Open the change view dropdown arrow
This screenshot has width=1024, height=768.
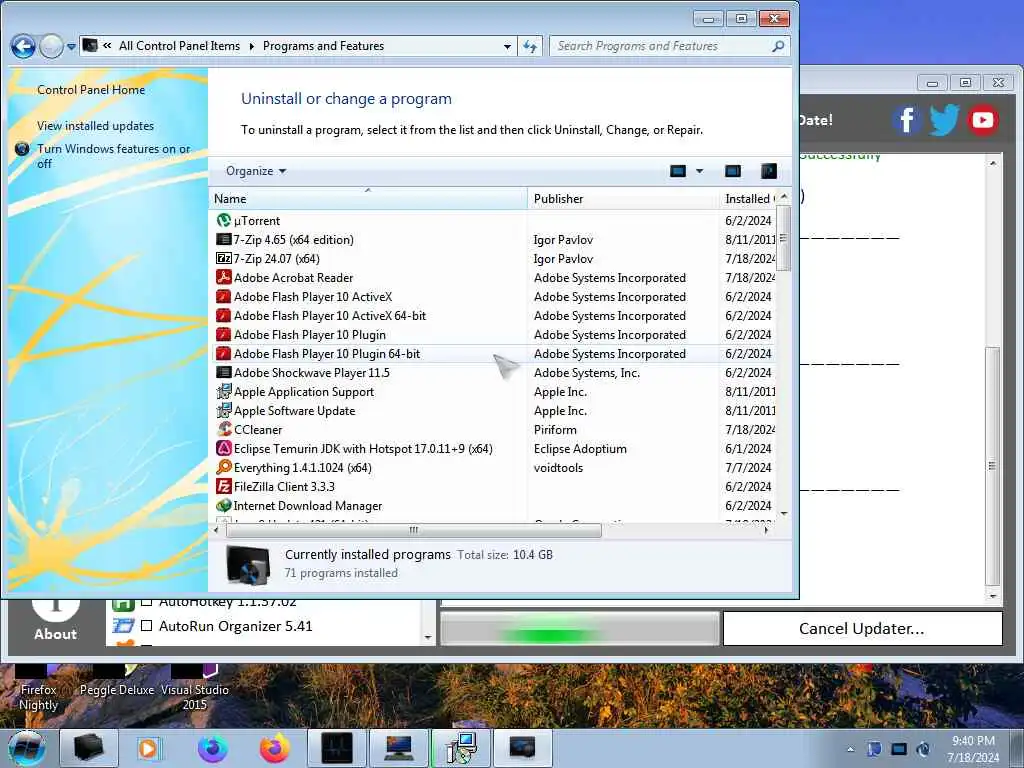click(699, 171)
